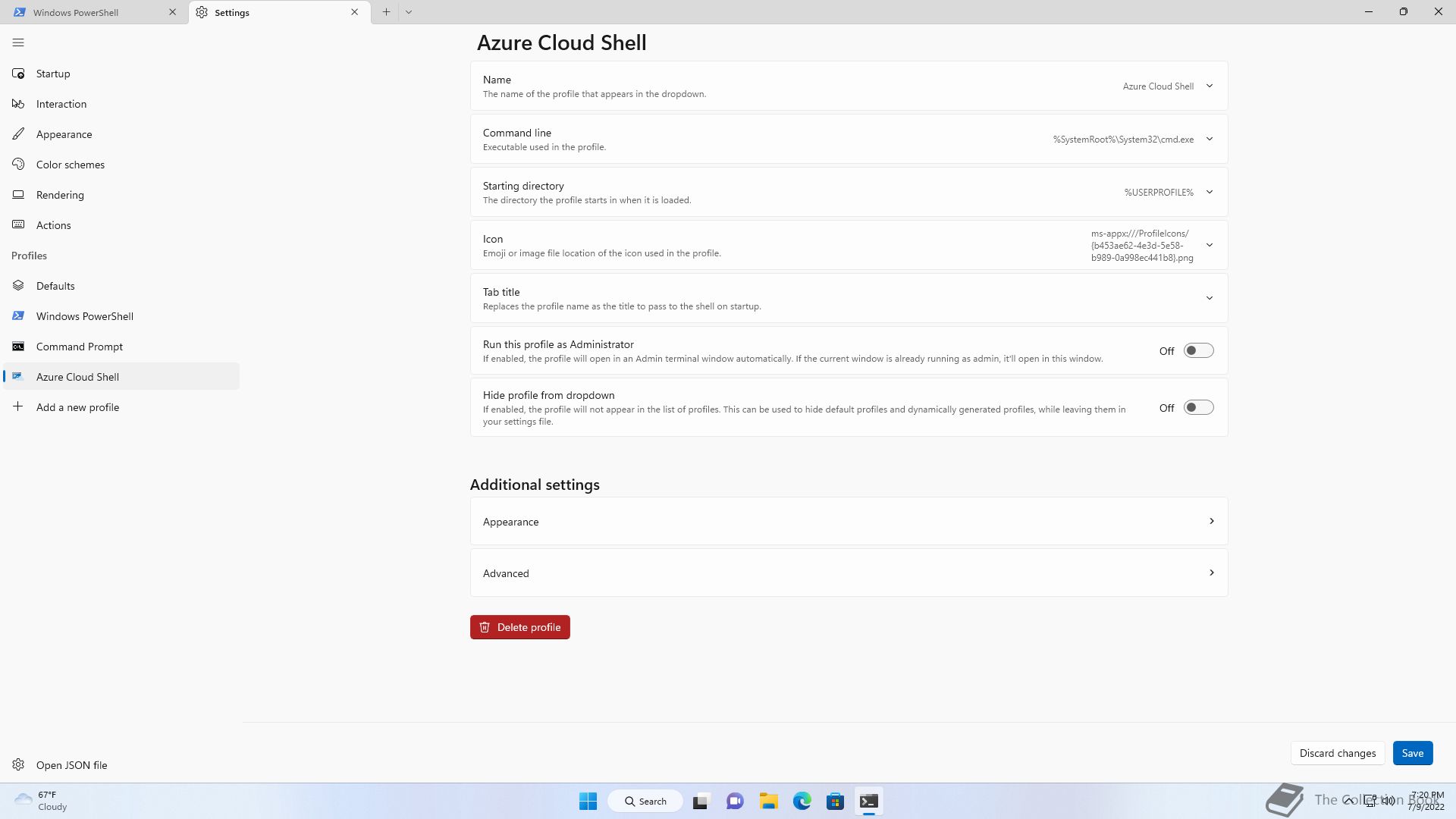1456x819 pixels.
Task: Expand the Command line setting
Action: [849, 139]
